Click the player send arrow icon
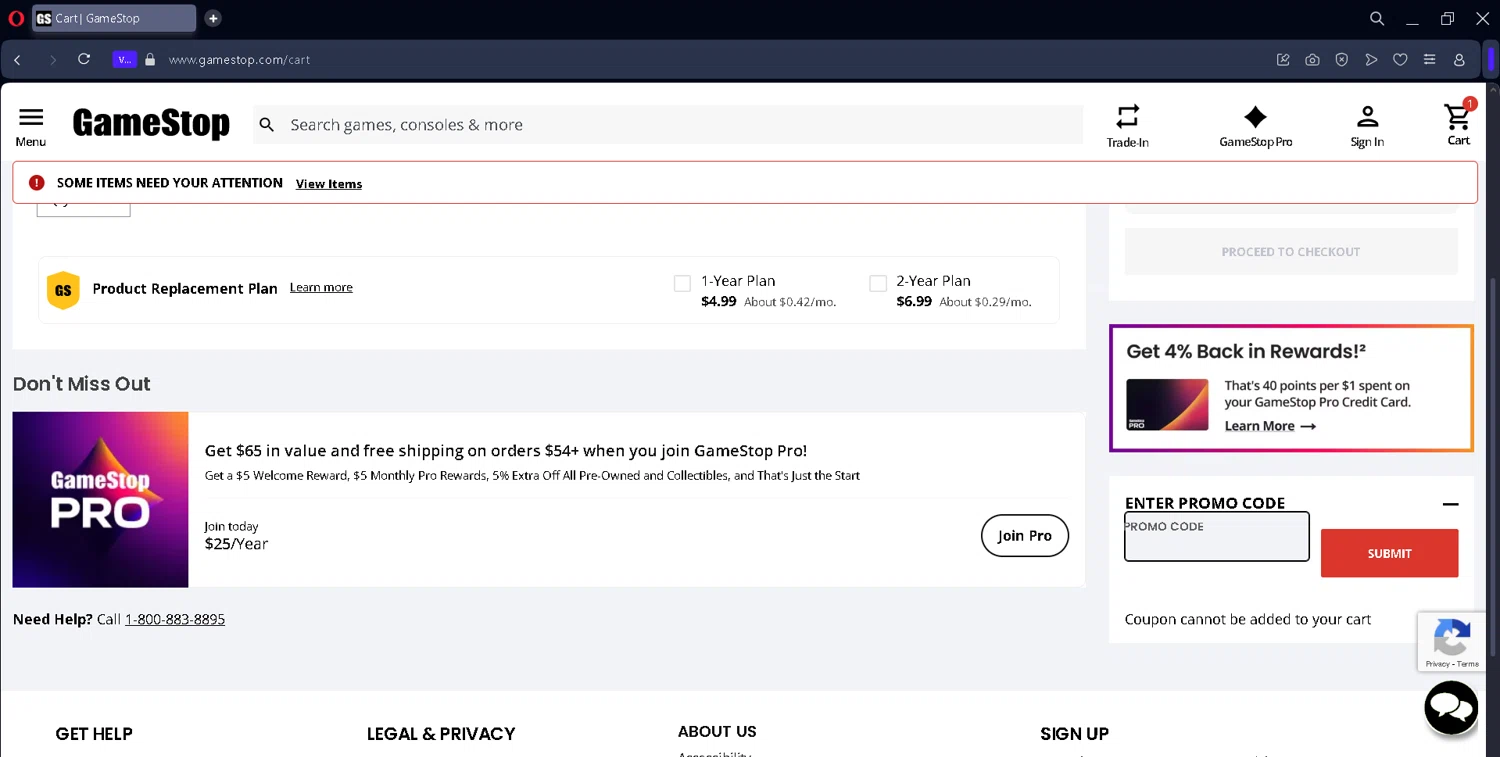The image size is (1500, 757). coord(1371,60)
